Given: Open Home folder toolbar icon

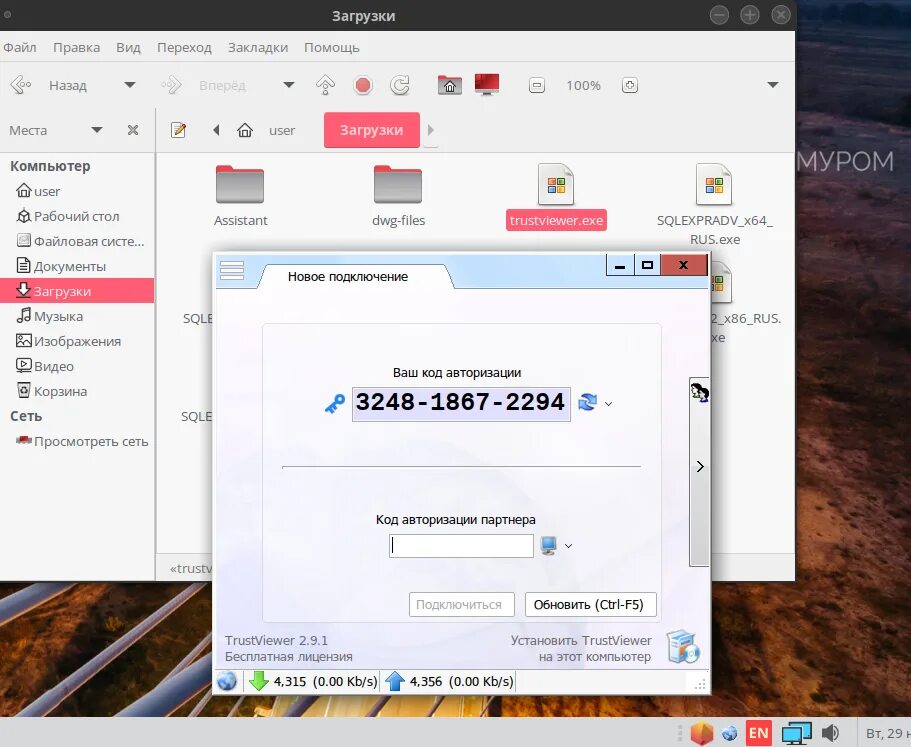Looking at the screenshot, I should 450,85.
